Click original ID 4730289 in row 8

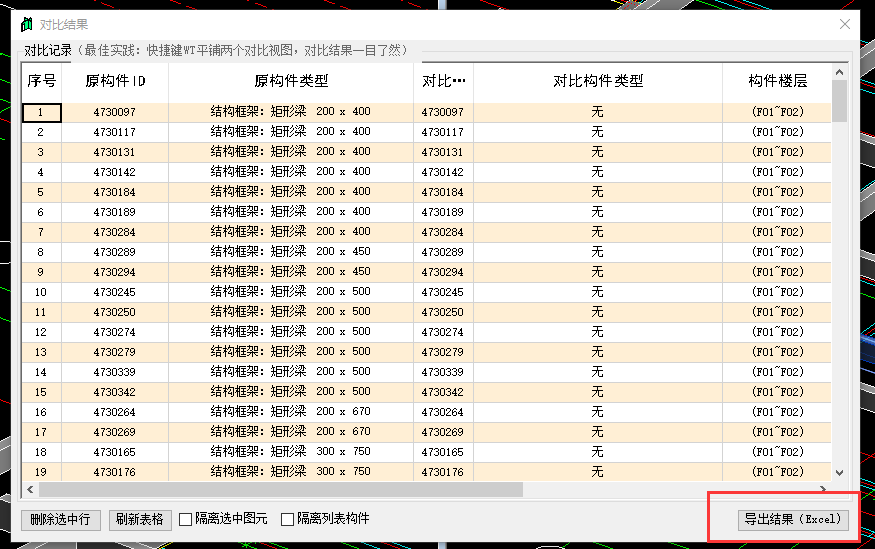(115, 252)
